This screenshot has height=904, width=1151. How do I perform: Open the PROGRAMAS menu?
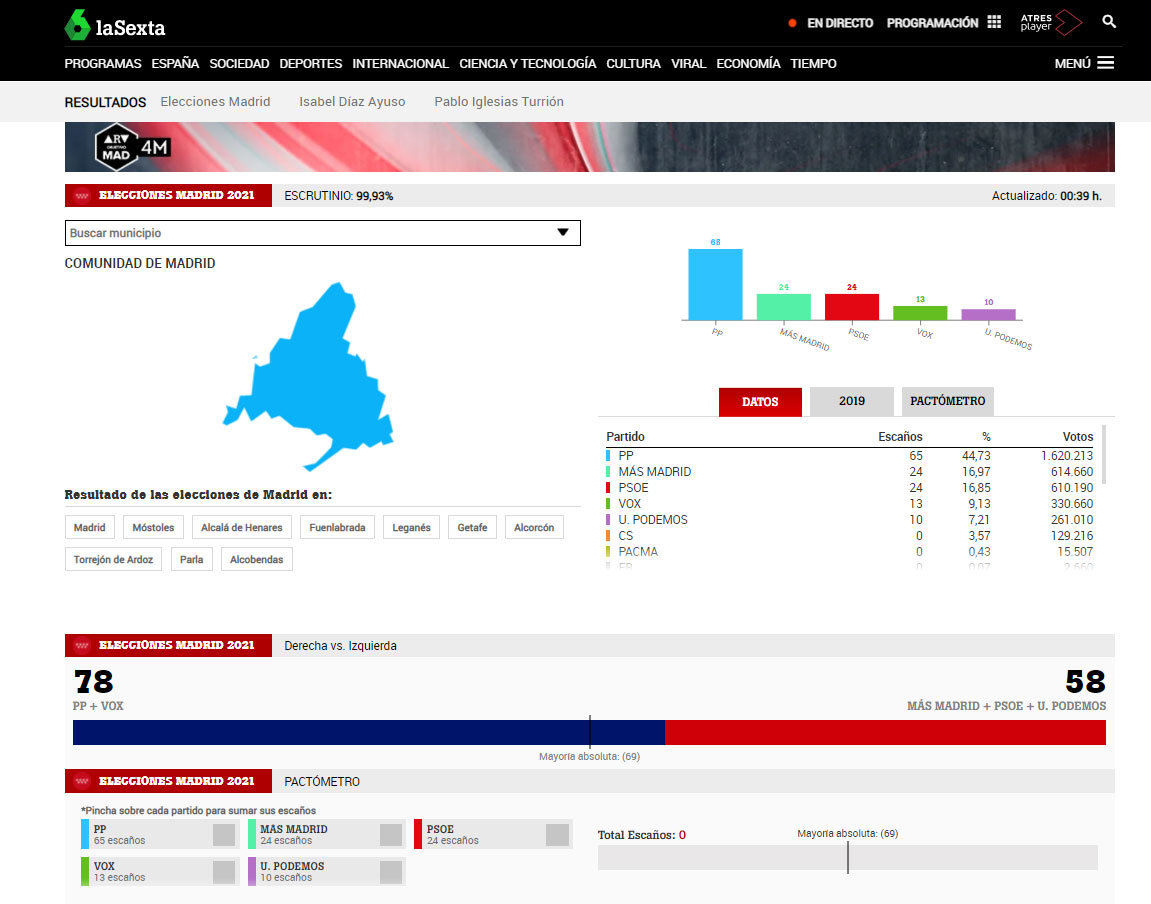click(103, 64)
